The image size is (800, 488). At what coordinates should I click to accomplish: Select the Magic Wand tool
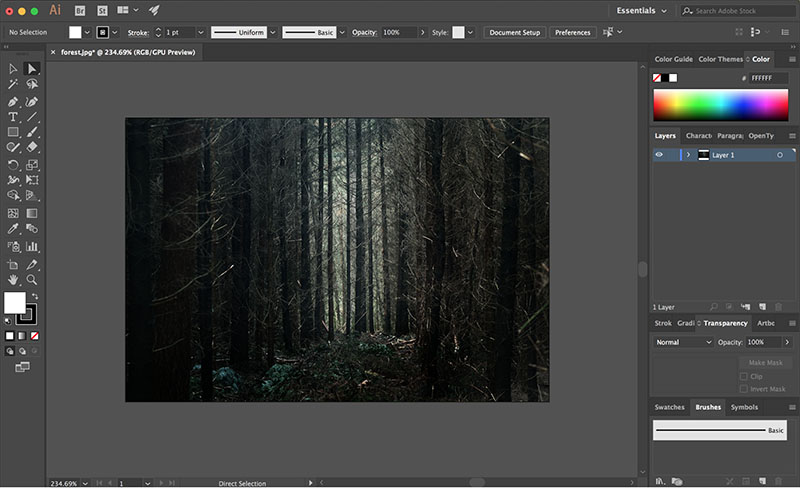tap(13, 84)
